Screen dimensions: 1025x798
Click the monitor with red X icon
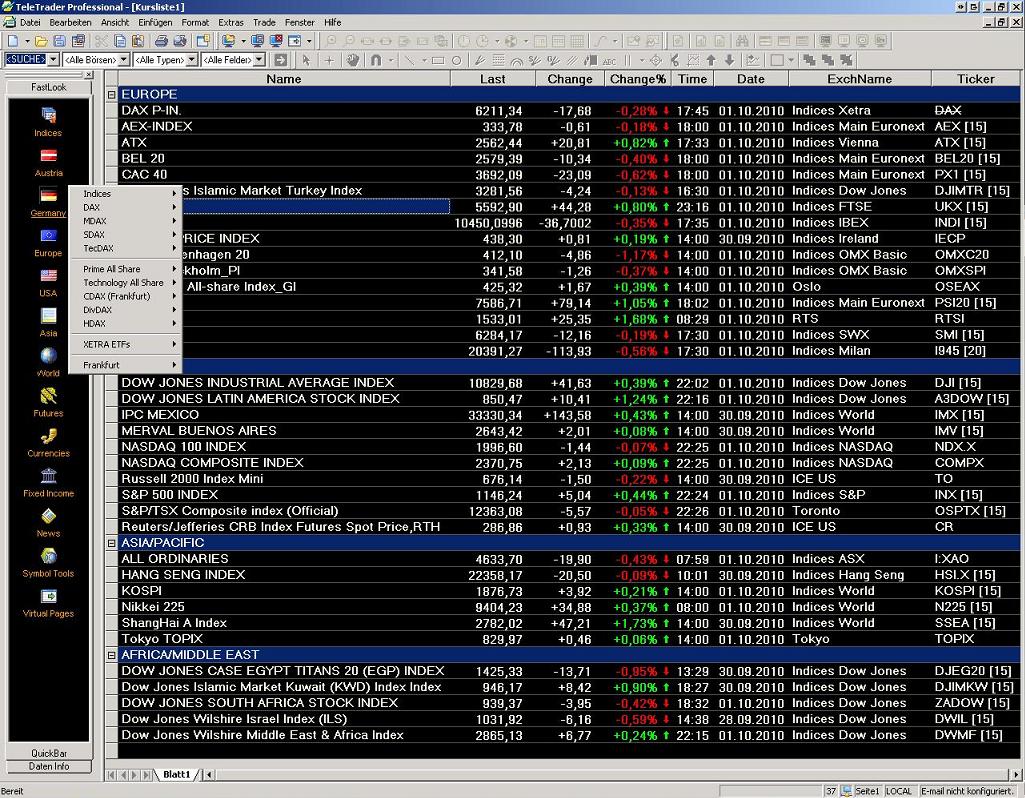[x=276, y=41]
